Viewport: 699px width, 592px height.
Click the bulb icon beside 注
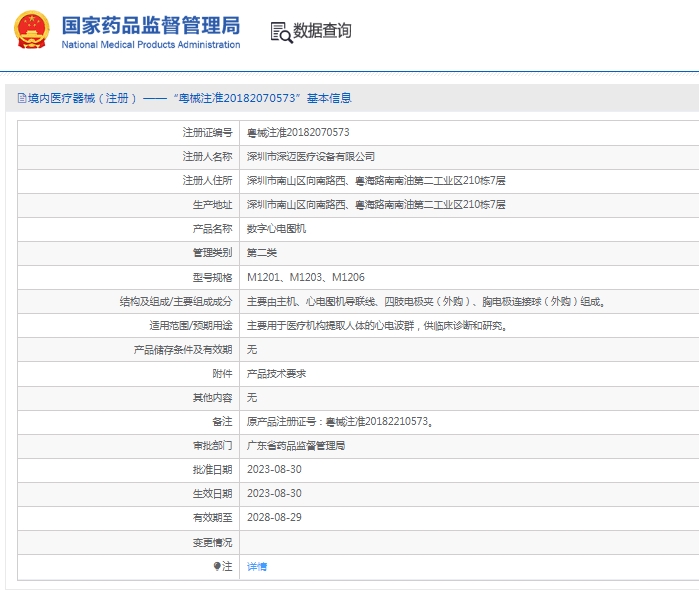pos(217,566)
